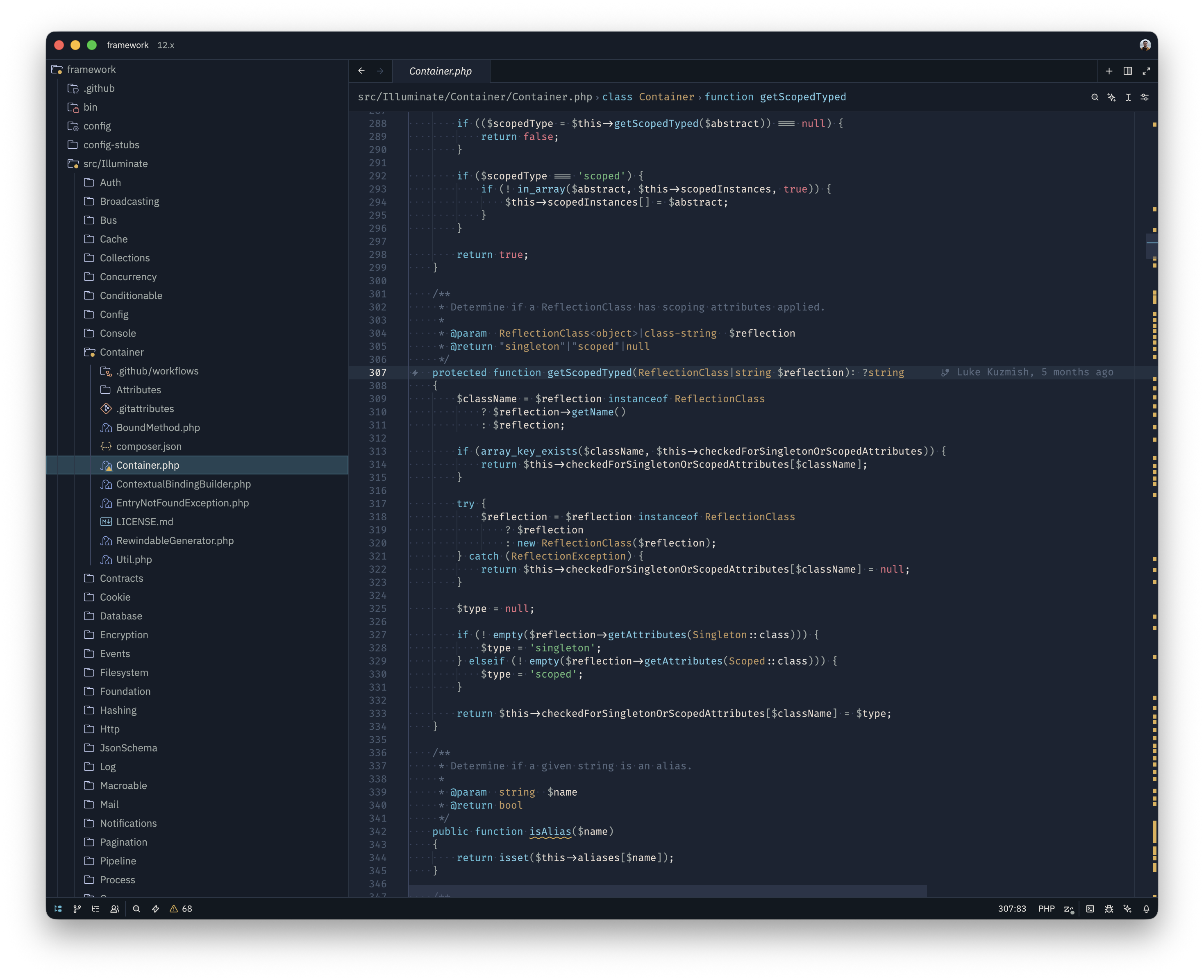
Task: Switch branch via 12.x label
Action: pyautogui.click(x=166, y=45)
